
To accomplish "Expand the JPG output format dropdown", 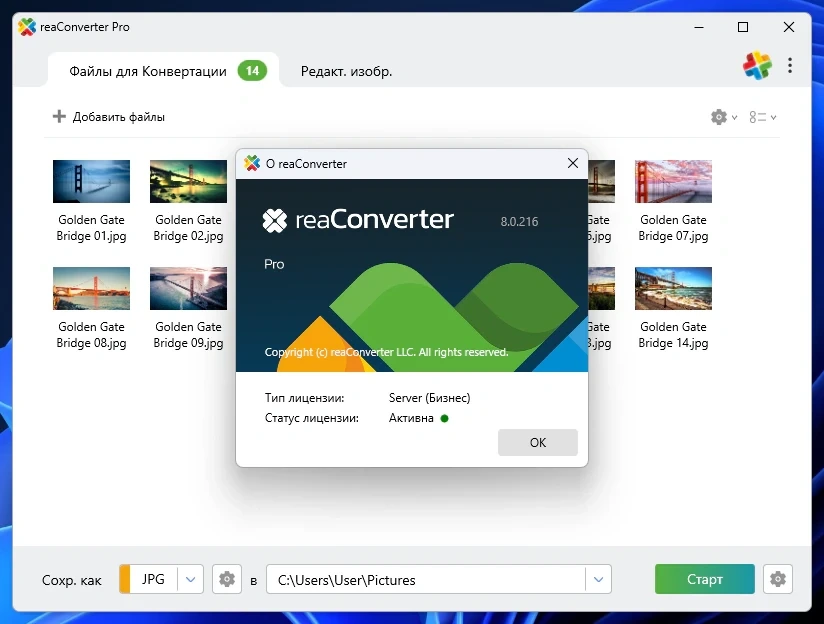I will 190,579.
